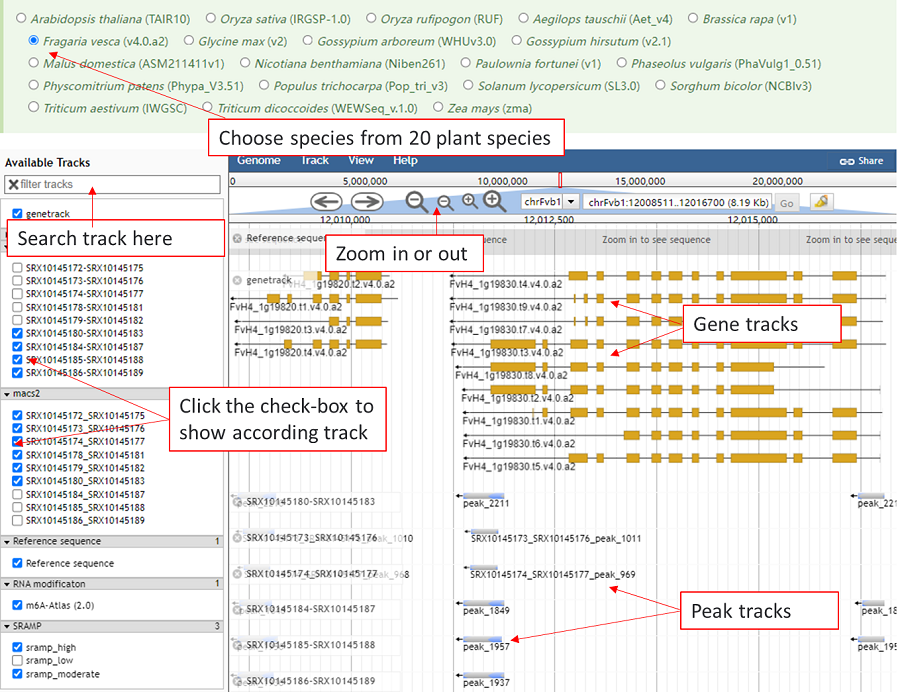900x692 pixels.
Task: Close the genetrack track with its X icon
Action: (x=238, y=281)
